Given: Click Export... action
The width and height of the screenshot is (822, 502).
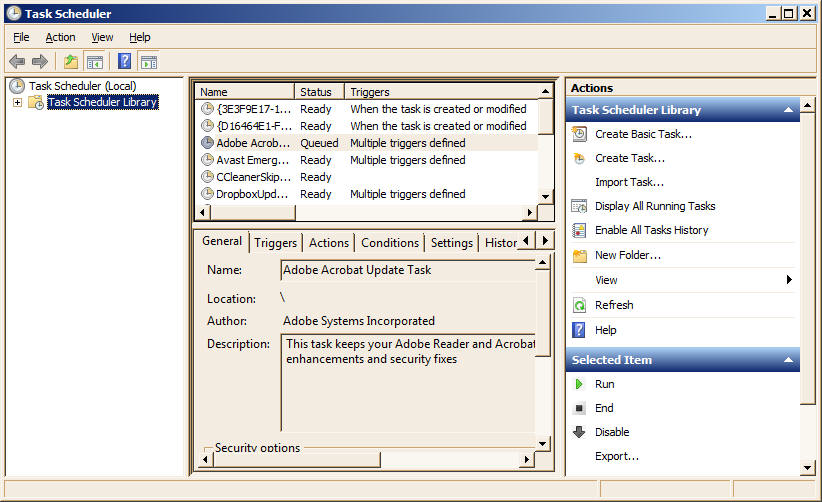Looking at the screenshot, I should 617,456.
